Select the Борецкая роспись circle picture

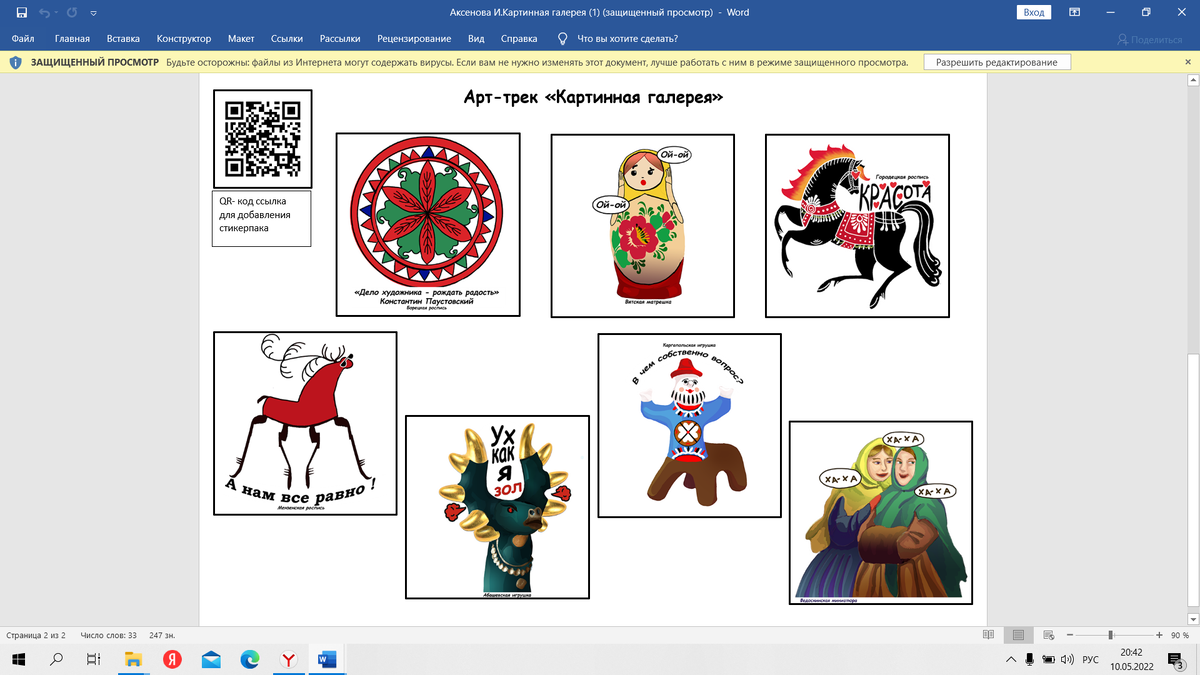427,225
